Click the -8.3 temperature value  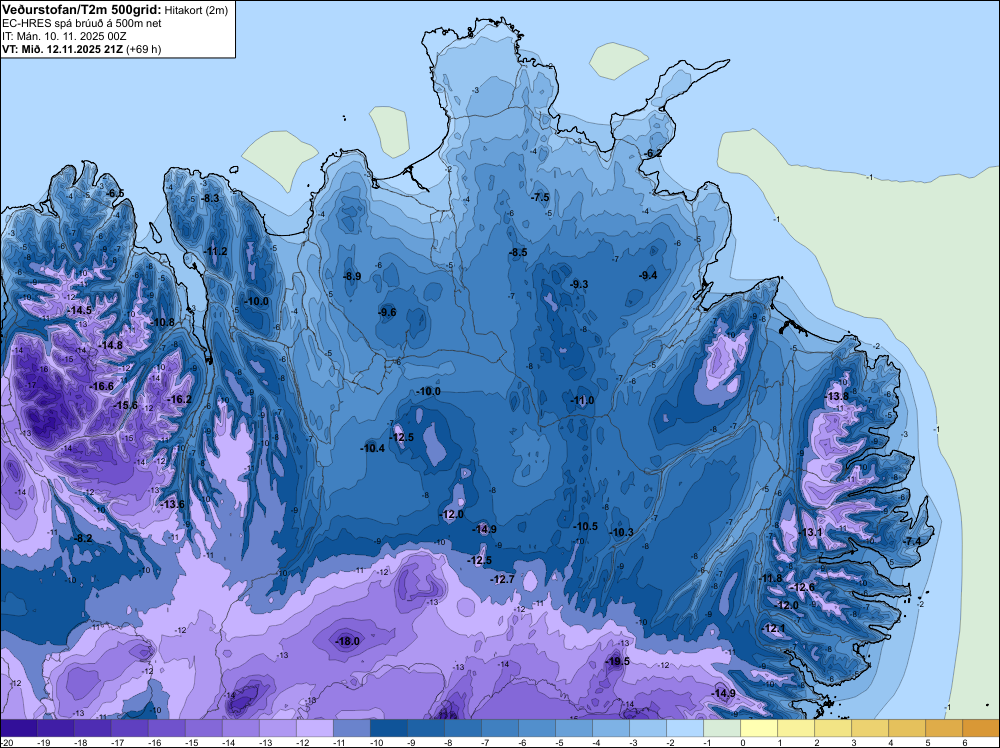[x=210, y=199]
